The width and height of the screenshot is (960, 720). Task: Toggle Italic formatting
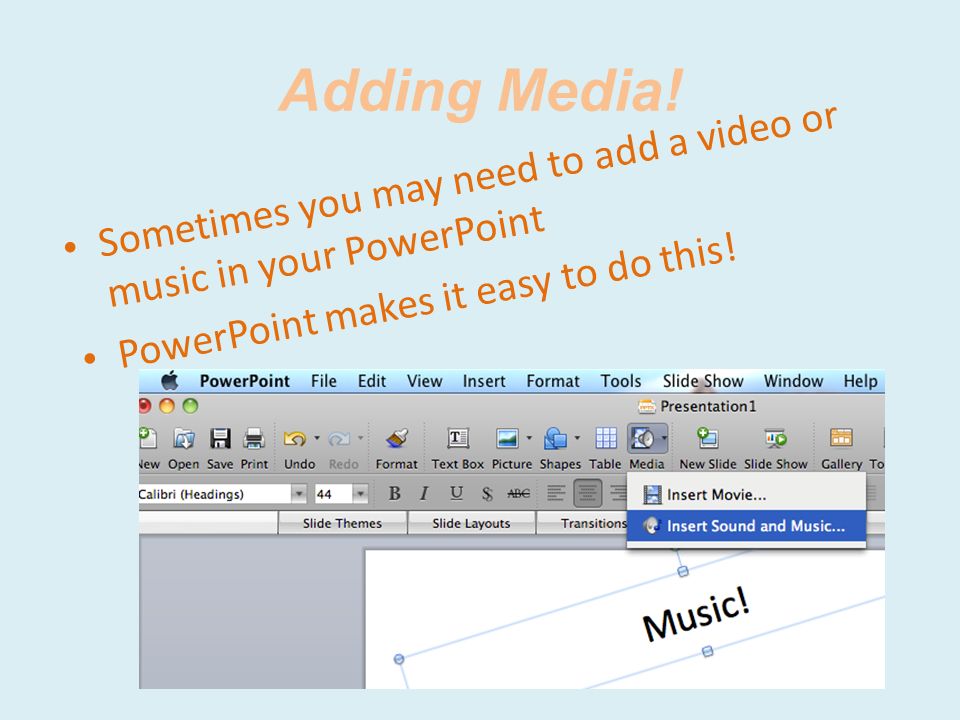pyautogui.click(x=424, y=493)
